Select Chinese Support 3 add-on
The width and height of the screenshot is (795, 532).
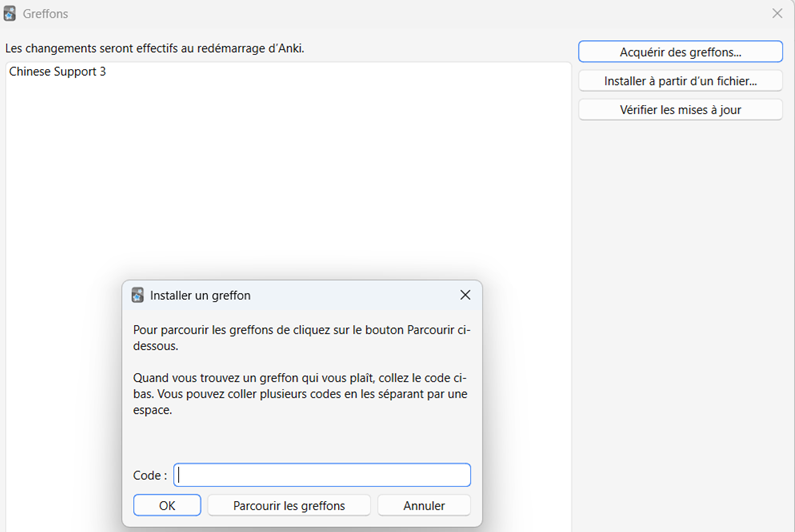pyautogui.click(x=58, y=72)
